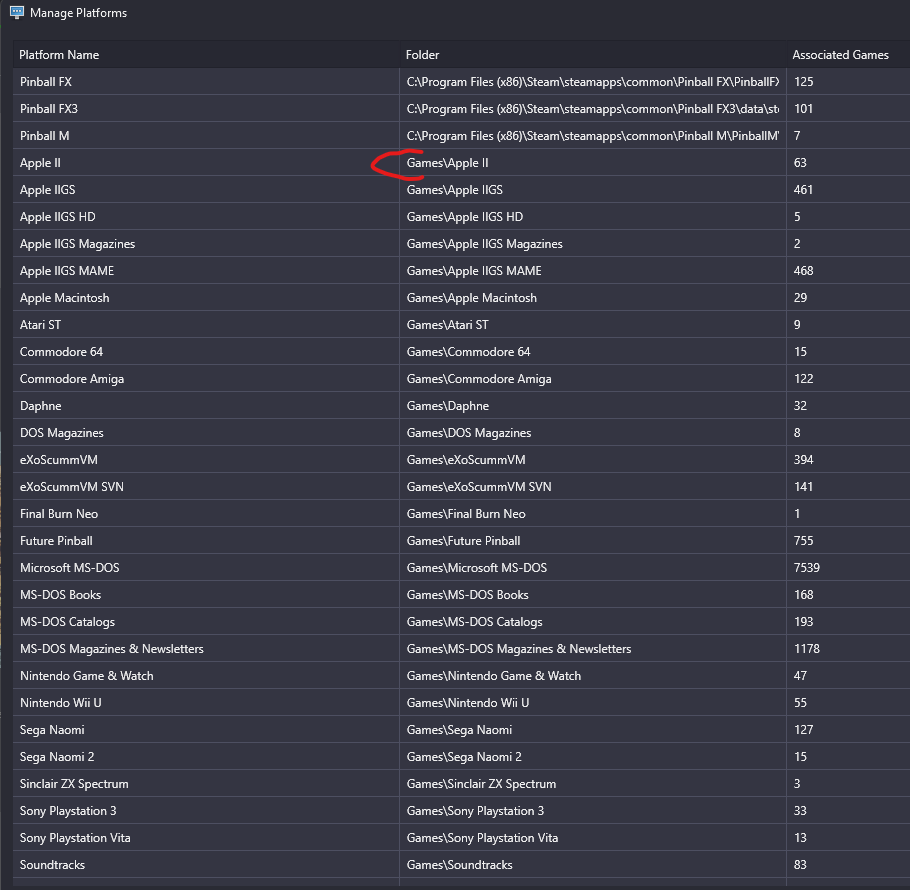Select the Pinball M platform name

pos(45,136)
